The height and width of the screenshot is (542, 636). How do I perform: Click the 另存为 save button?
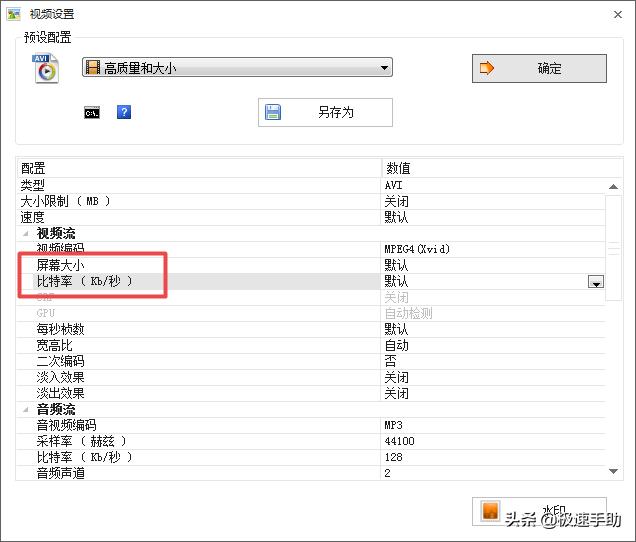point(325,112)
